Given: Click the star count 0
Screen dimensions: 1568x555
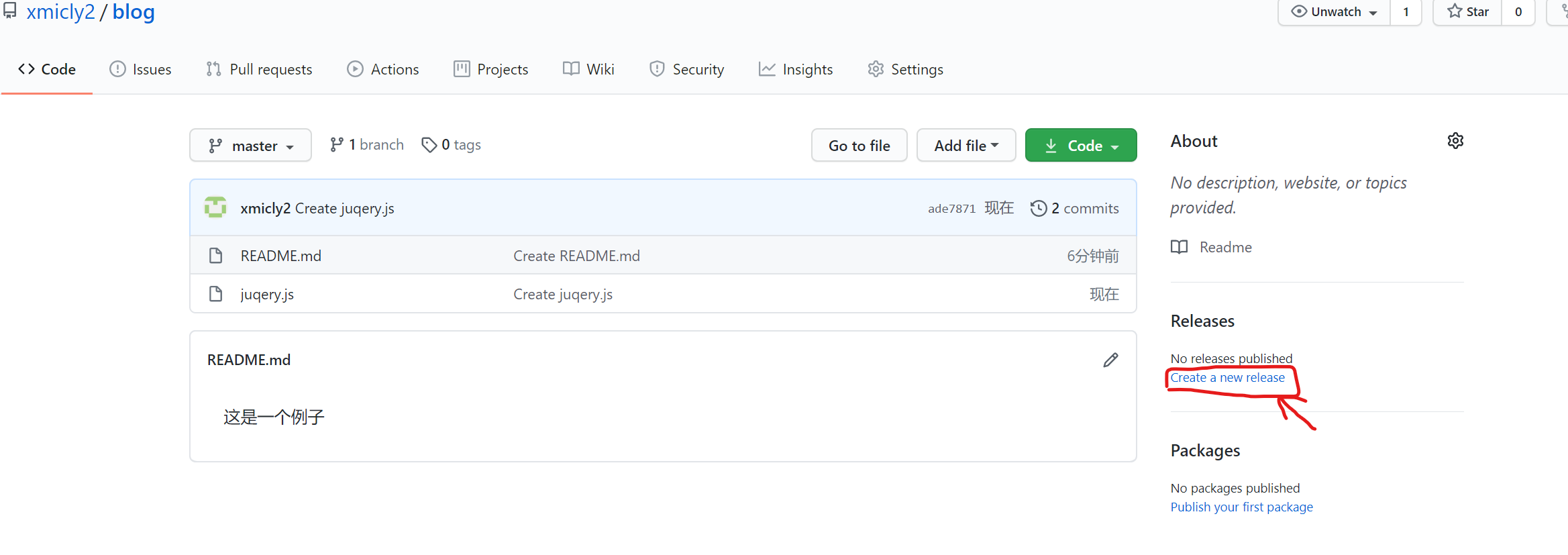Looking at the screenshot, I should click(1518, 12).
